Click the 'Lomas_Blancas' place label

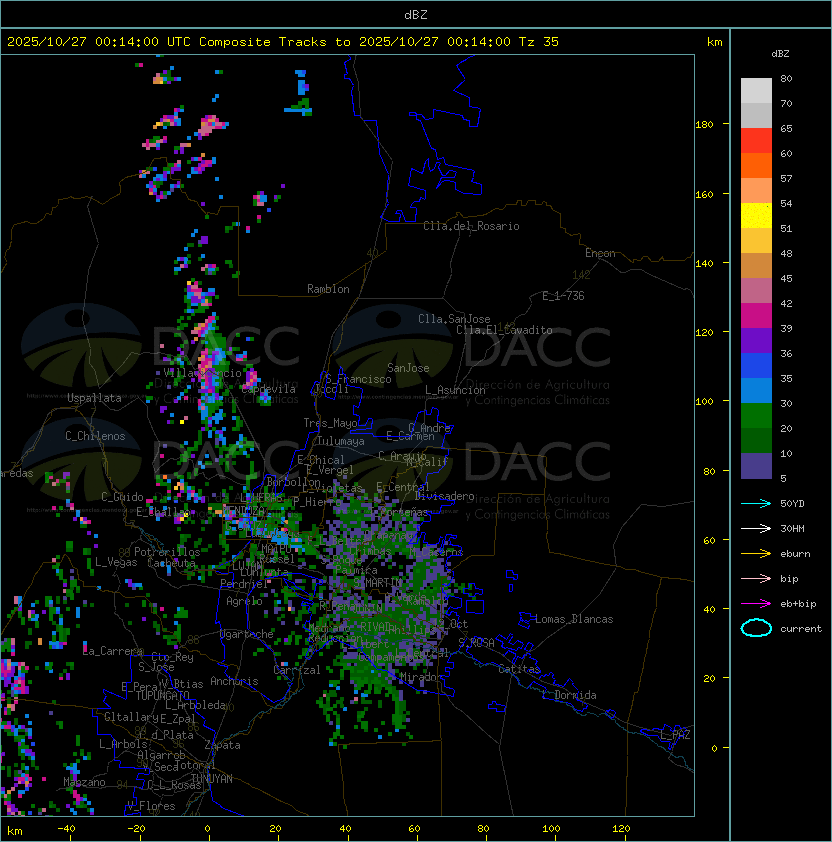click(x=574, y=619)
